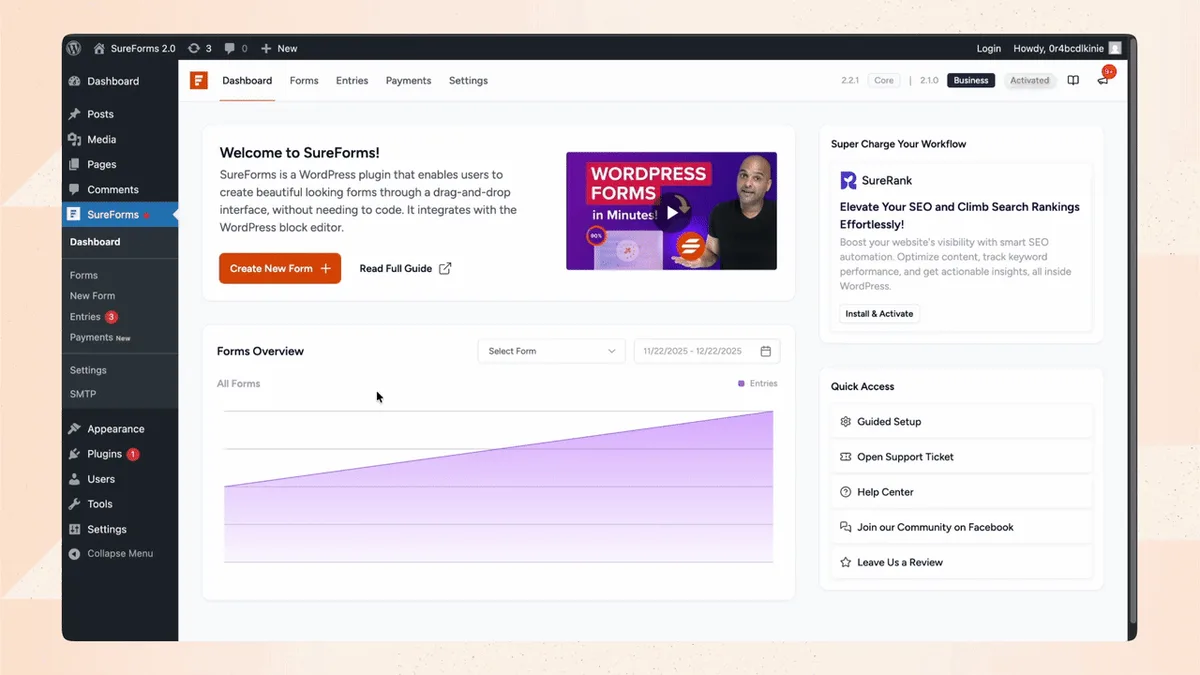1200x675 pixels.
Task: Click the Posts pin icon
Action: click(x=74, y=114)
